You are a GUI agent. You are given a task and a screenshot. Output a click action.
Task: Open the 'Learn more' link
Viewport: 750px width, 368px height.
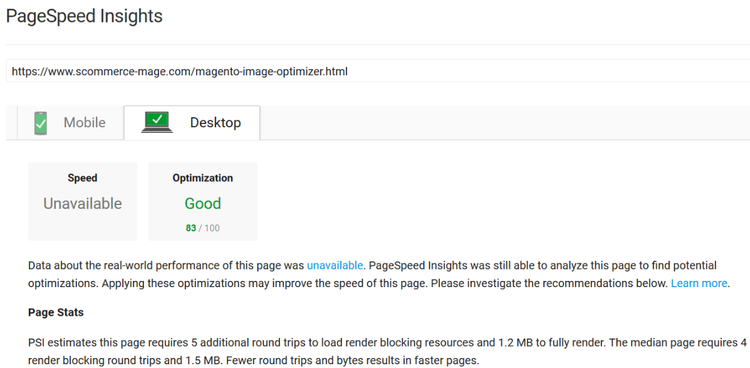[699, 283]
